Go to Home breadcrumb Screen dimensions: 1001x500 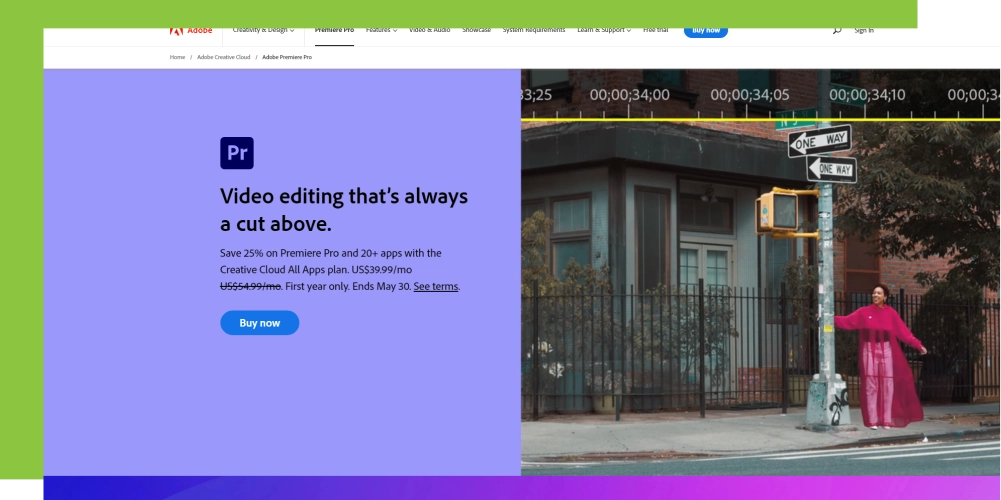(x=177, y=57)
